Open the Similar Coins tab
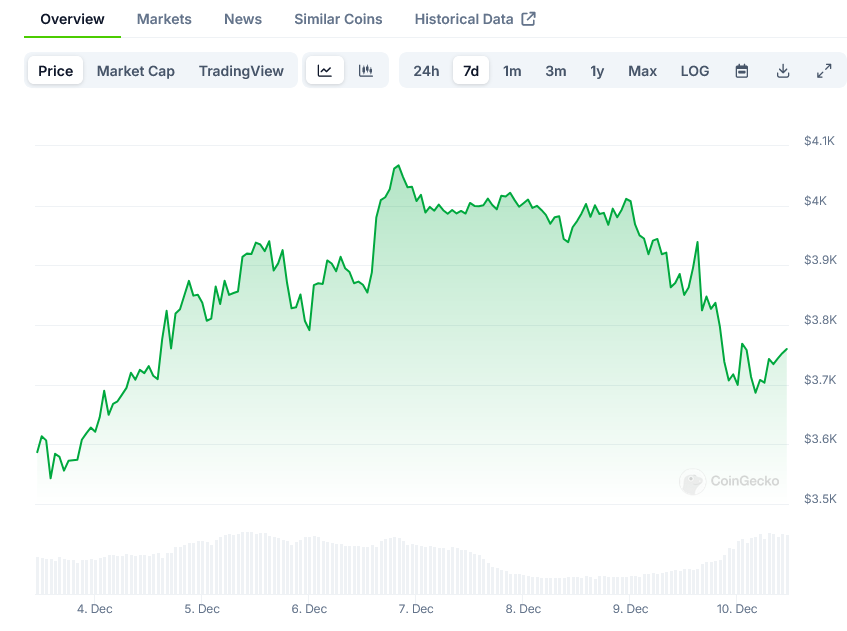 (338, 19)
